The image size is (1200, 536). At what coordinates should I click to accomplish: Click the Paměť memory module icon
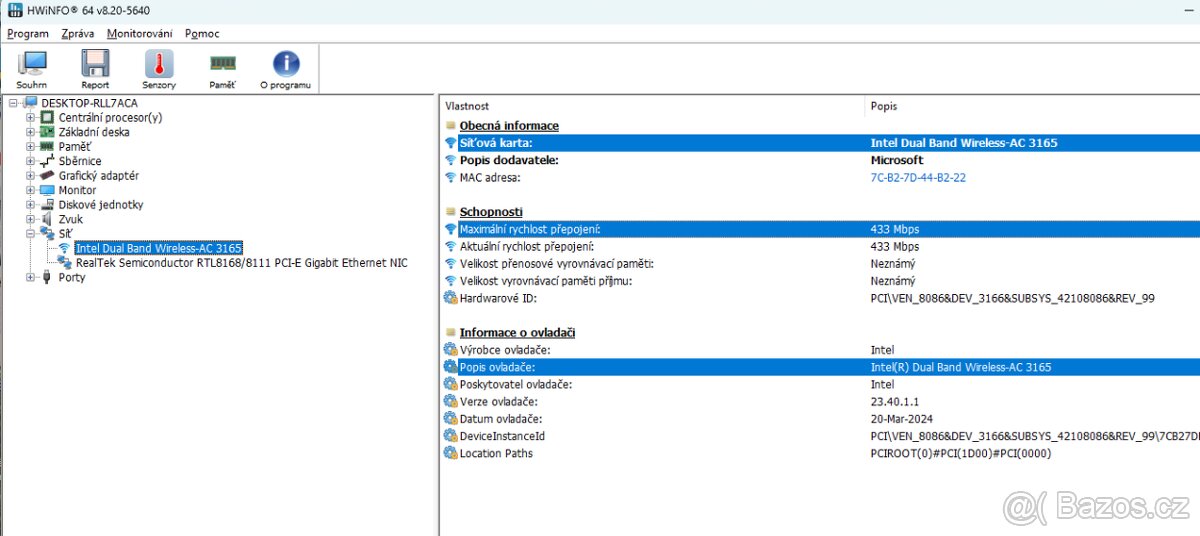[222, 64]
